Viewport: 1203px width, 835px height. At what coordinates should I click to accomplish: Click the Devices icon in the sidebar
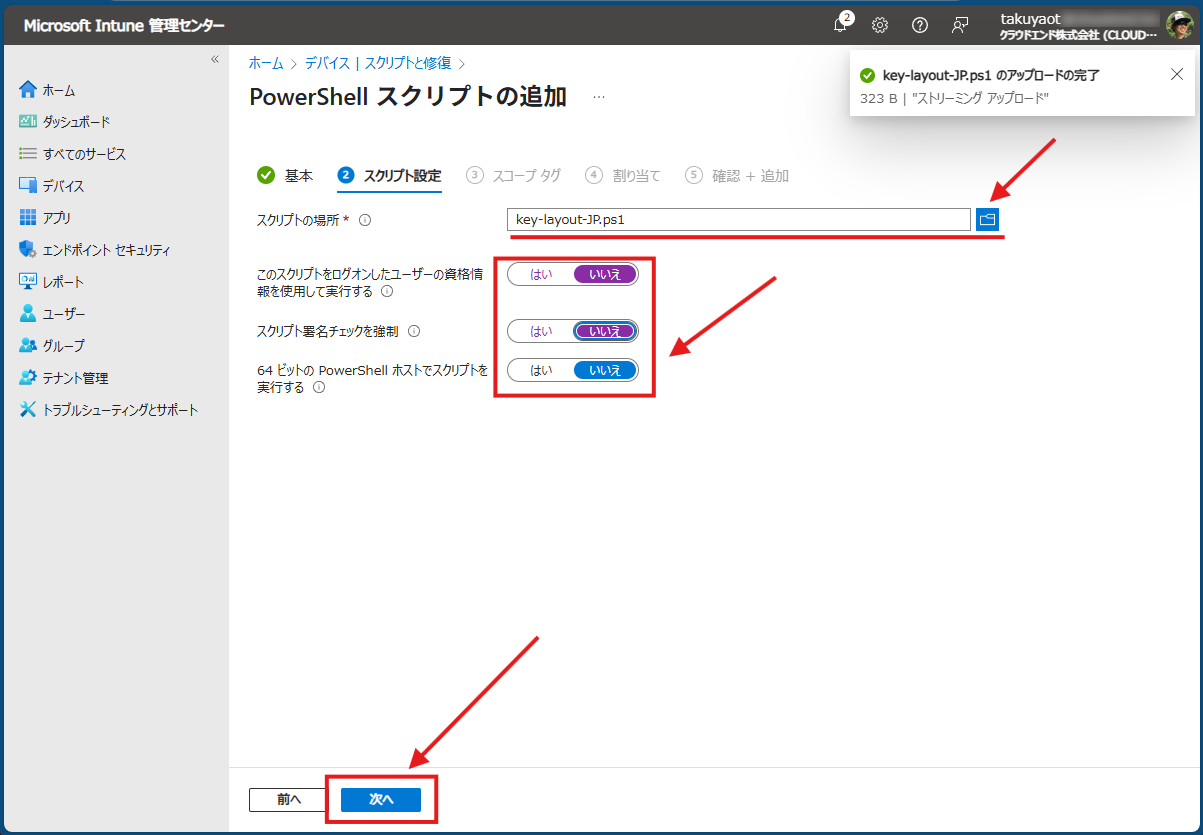click(x=28, y=186)
